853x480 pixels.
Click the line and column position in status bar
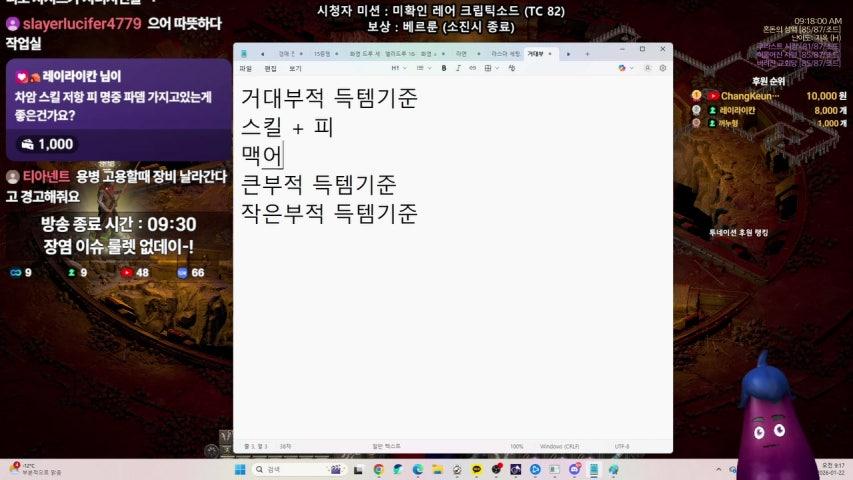(x=256, y=446)
